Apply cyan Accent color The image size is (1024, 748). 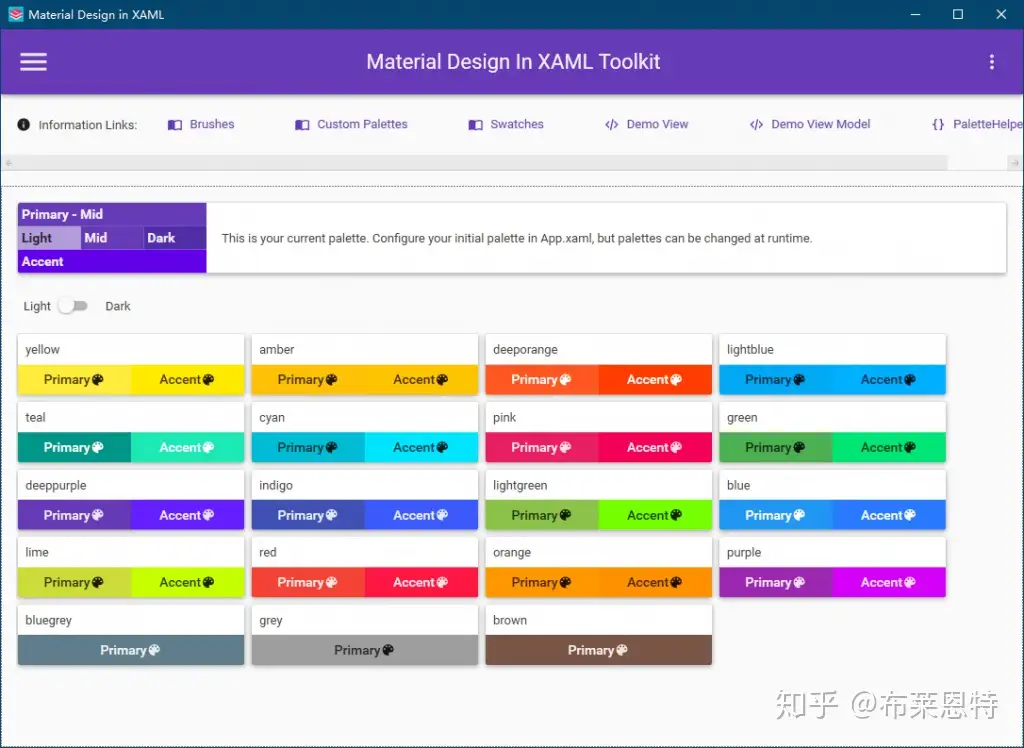[421, 447]
